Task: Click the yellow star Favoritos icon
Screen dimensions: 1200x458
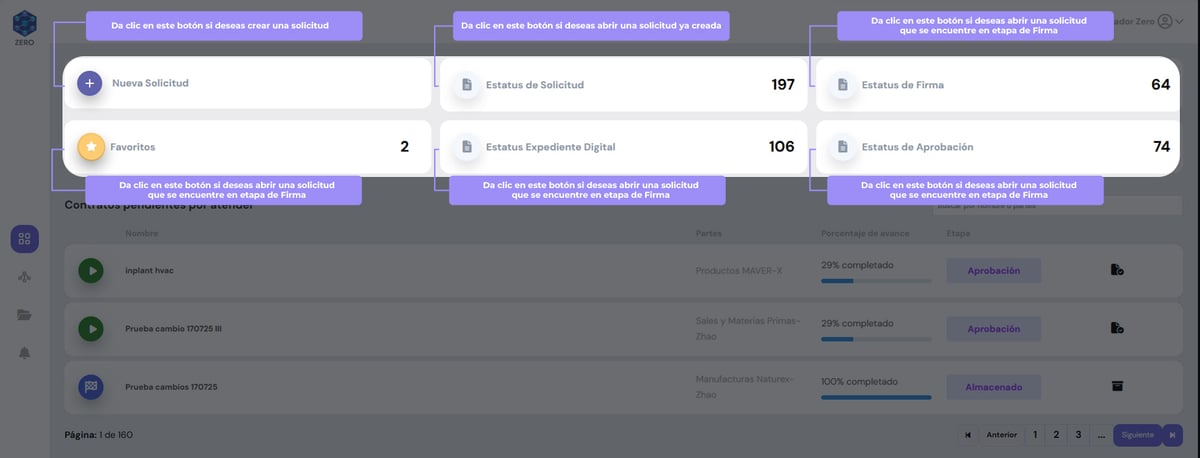Action: [x=91, y=147]
